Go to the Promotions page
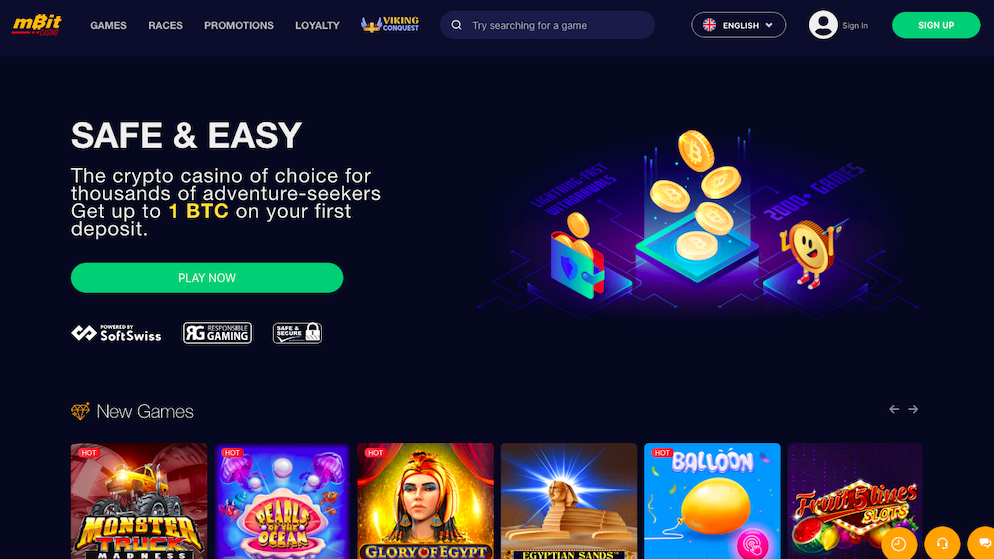 239,25
